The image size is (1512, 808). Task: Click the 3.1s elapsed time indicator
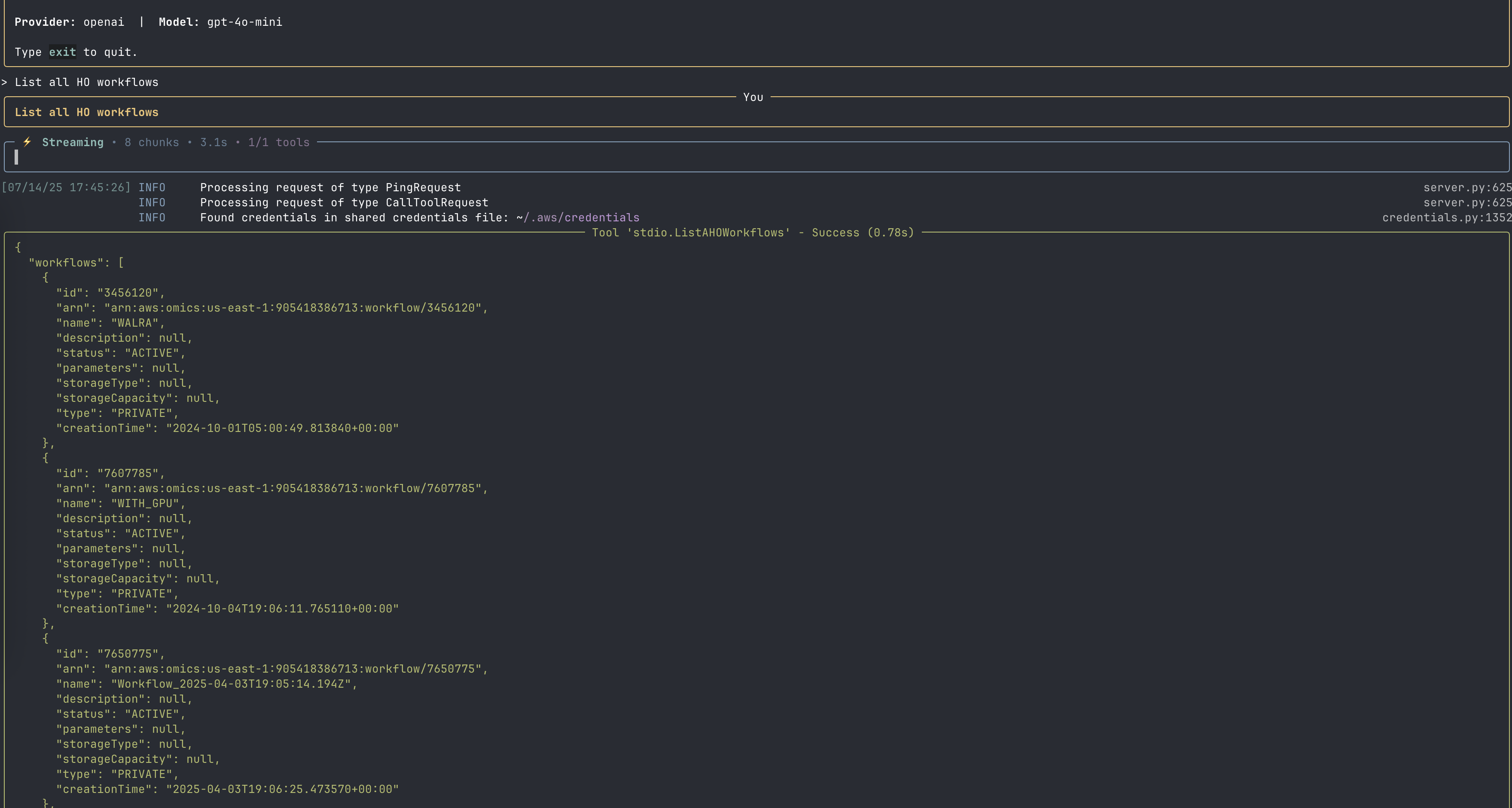tap(213, 141)
